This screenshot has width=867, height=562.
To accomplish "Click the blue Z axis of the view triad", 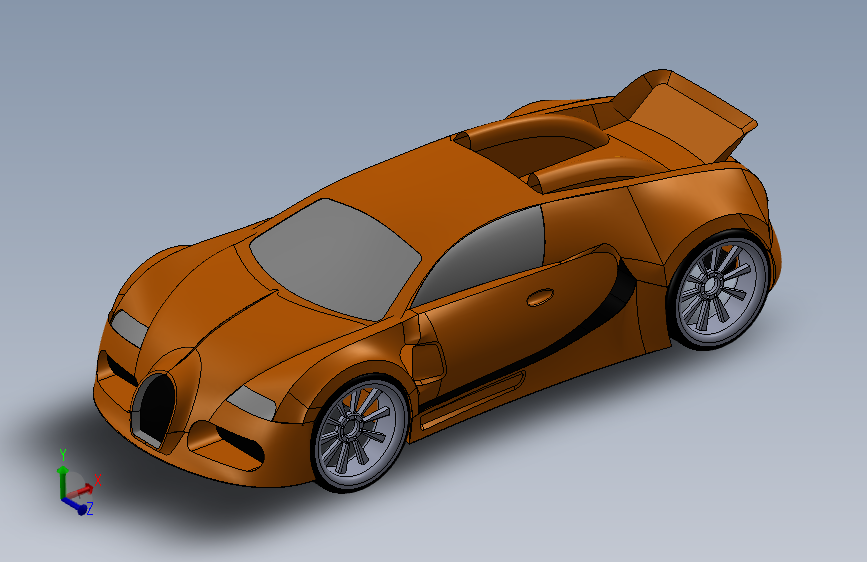I will [x=75, y=506].
